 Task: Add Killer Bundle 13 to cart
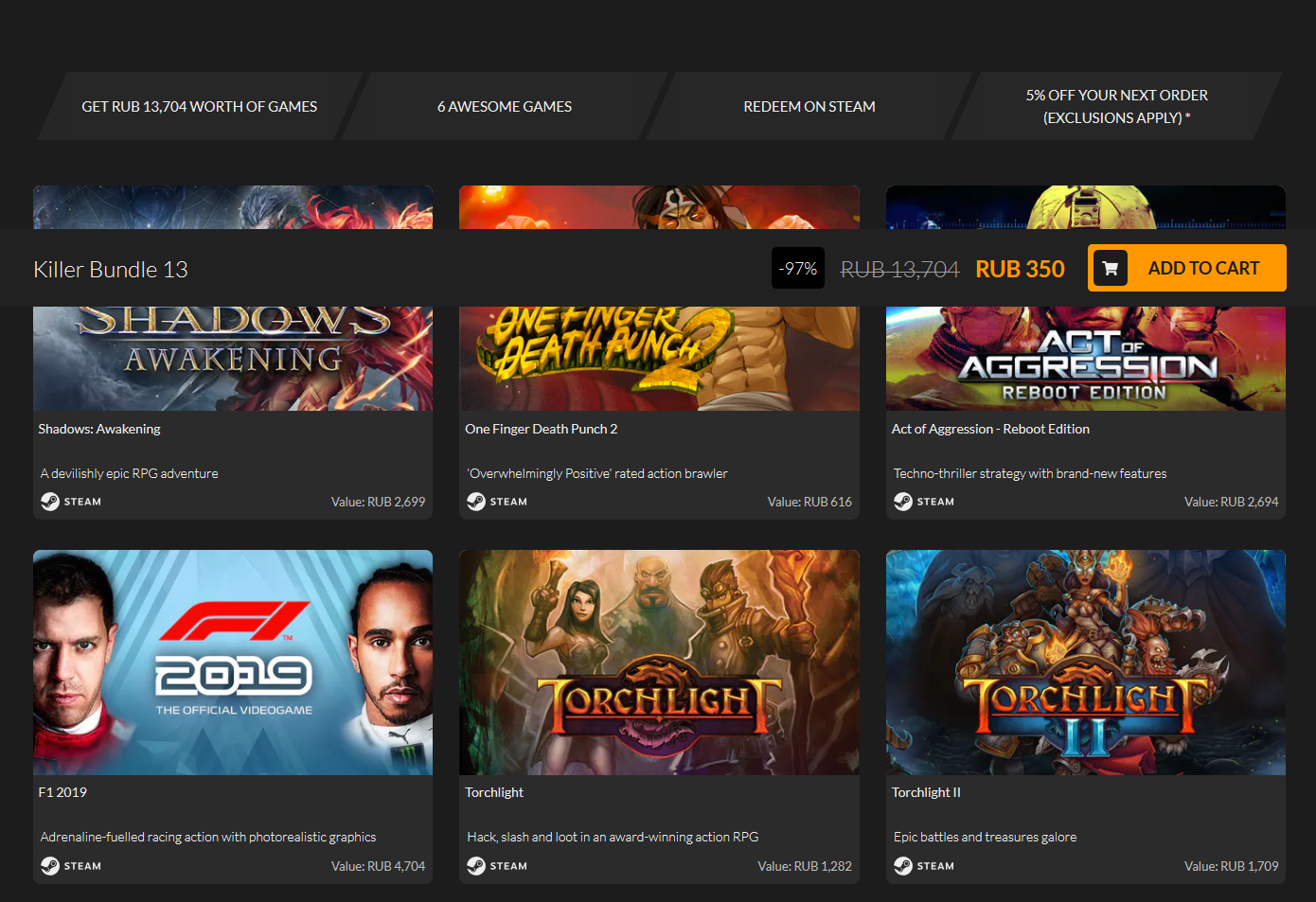coord(1187,268)
